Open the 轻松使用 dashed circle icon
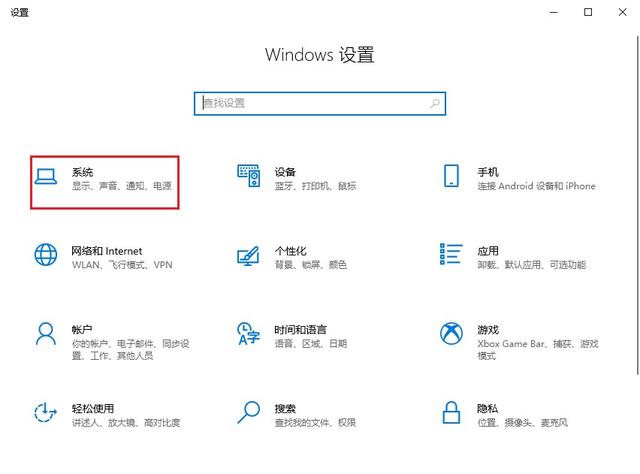The width and height of the screenshot is (640, 474). (x=45, y=412)
